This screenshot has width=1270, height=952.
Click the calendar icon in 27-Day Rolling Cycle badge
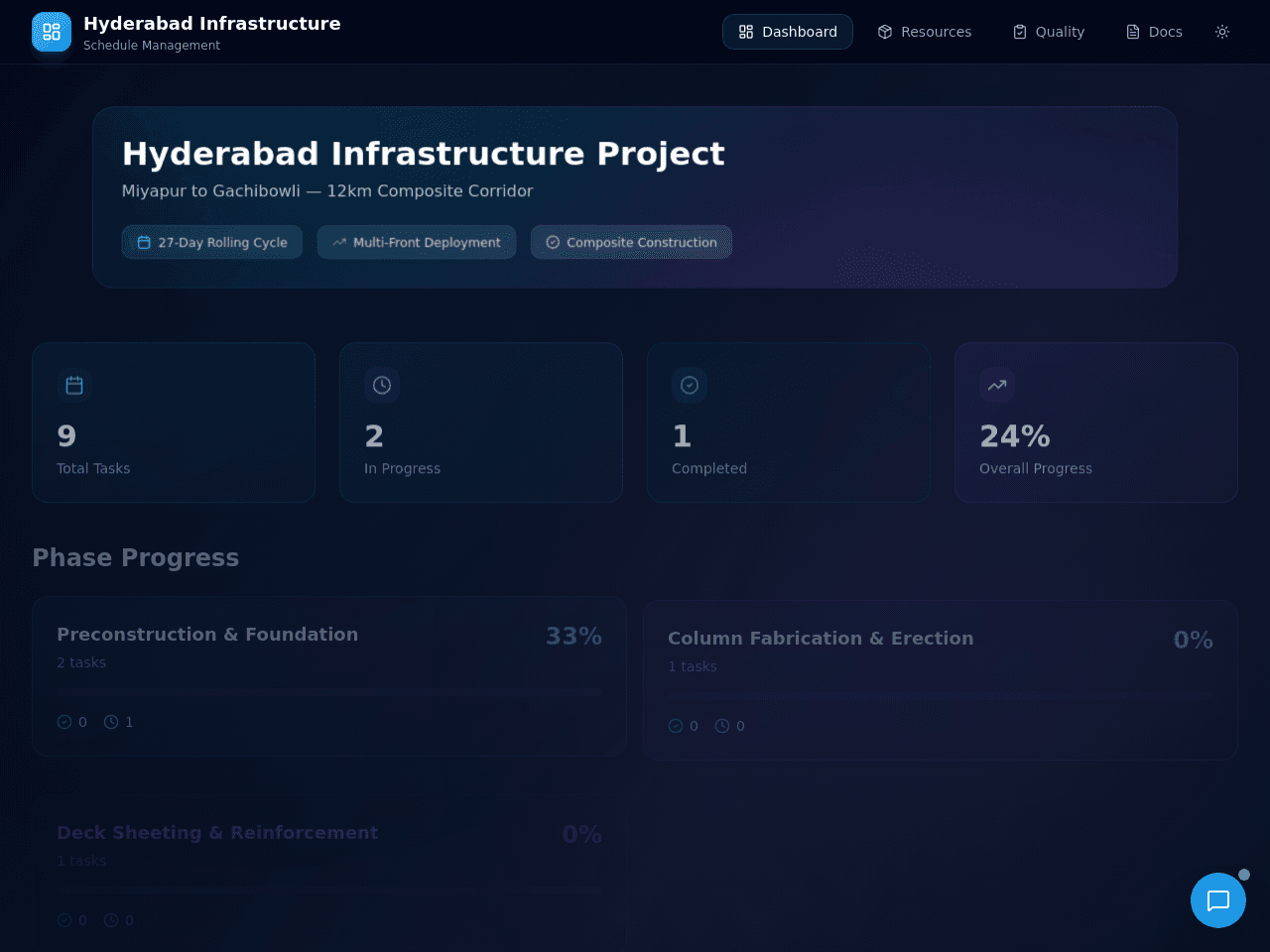[144, 242]
